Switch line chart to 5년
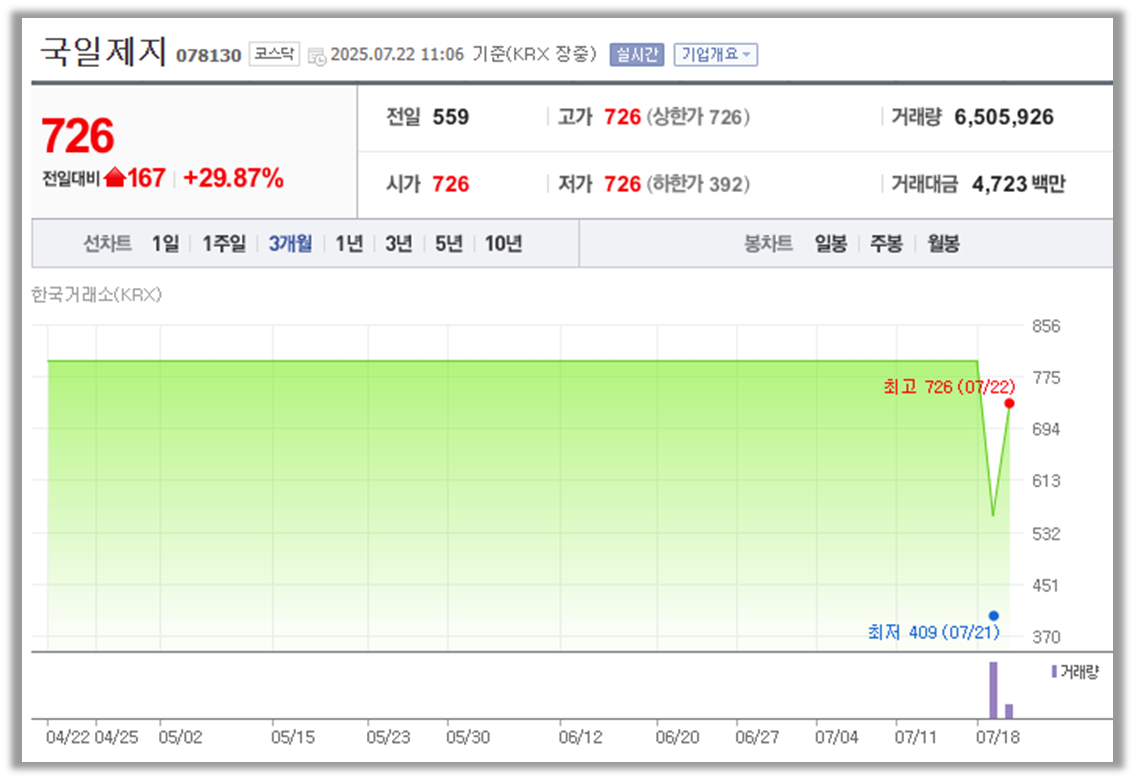The image size is (1135, 780). click(x=449, y=244)
